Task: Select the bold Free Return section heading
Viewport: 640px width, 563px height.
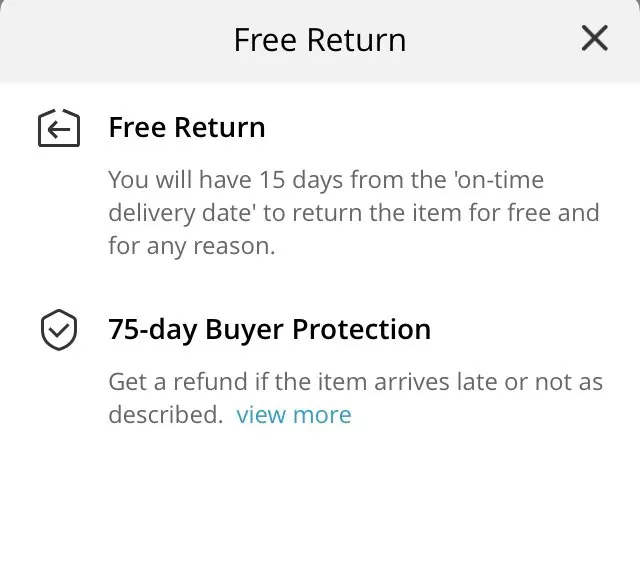Action: coord(187,128)
